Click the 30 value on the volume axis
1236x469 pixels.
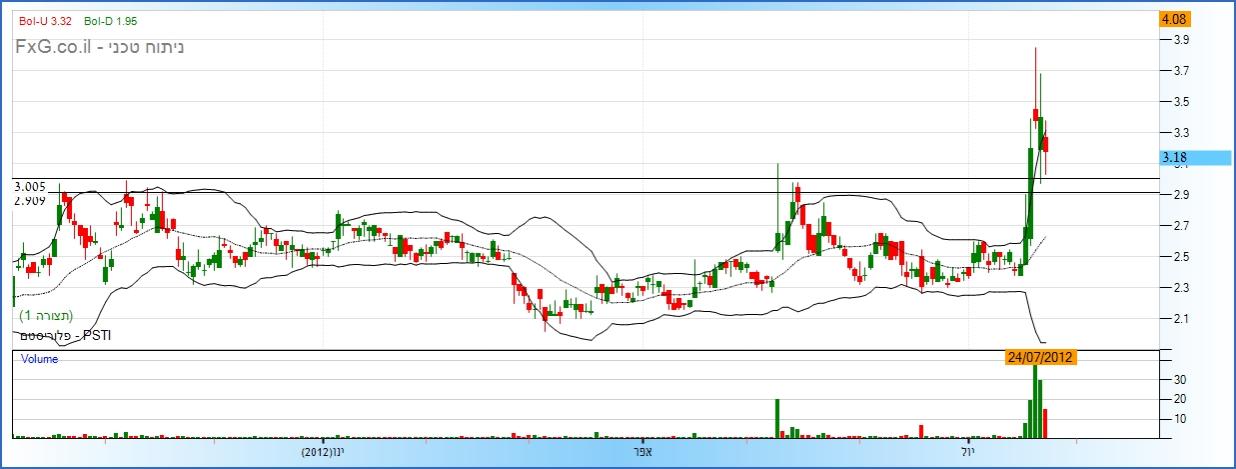(1179, 380)
